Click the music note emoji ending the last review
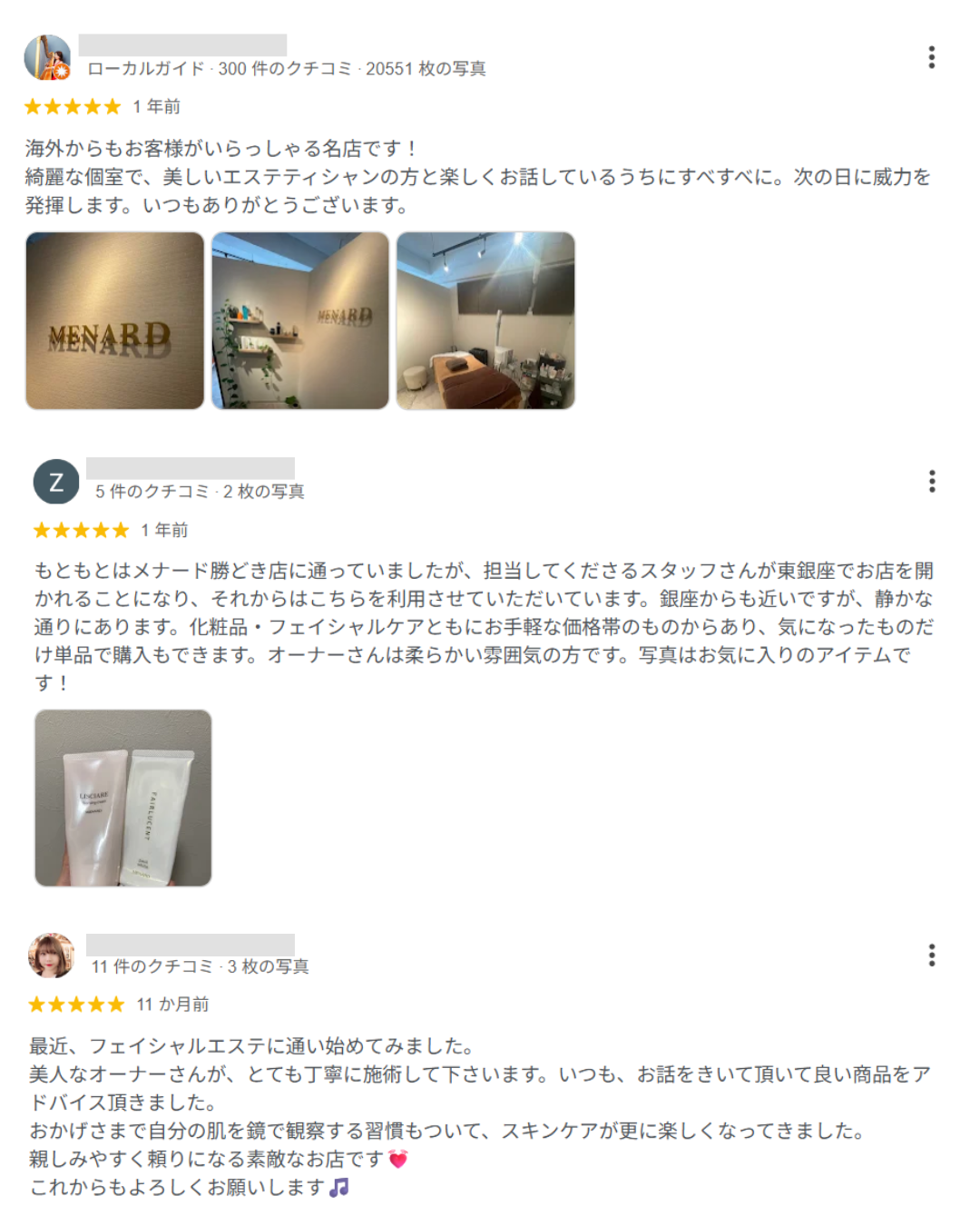 (339, 1187)
